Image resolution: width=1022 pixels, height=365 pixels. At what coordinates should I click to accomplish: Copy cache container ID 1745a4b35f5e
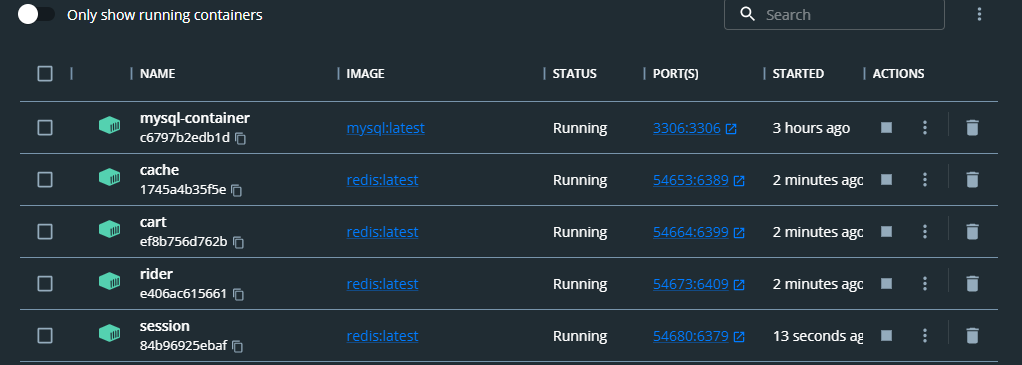[237, 190]
